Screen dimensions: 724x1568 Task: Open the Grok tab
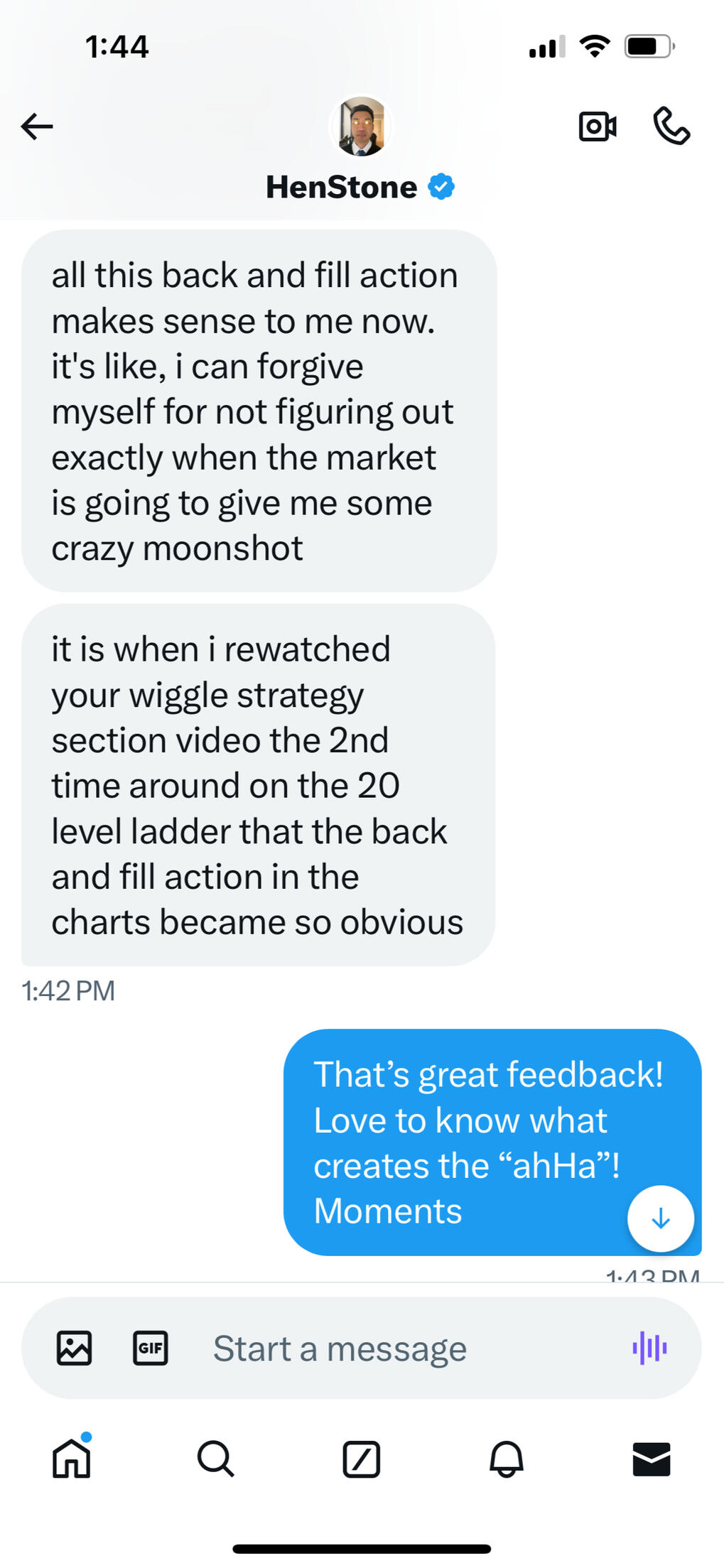click(x=362, y=1459)
